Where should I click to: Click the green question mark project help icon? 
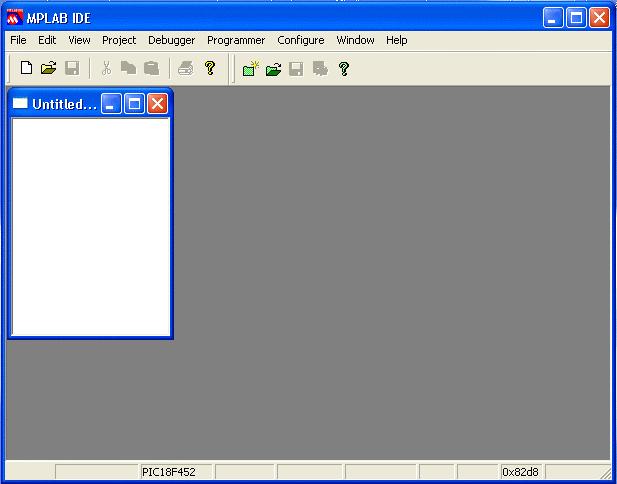click(344, 69)
